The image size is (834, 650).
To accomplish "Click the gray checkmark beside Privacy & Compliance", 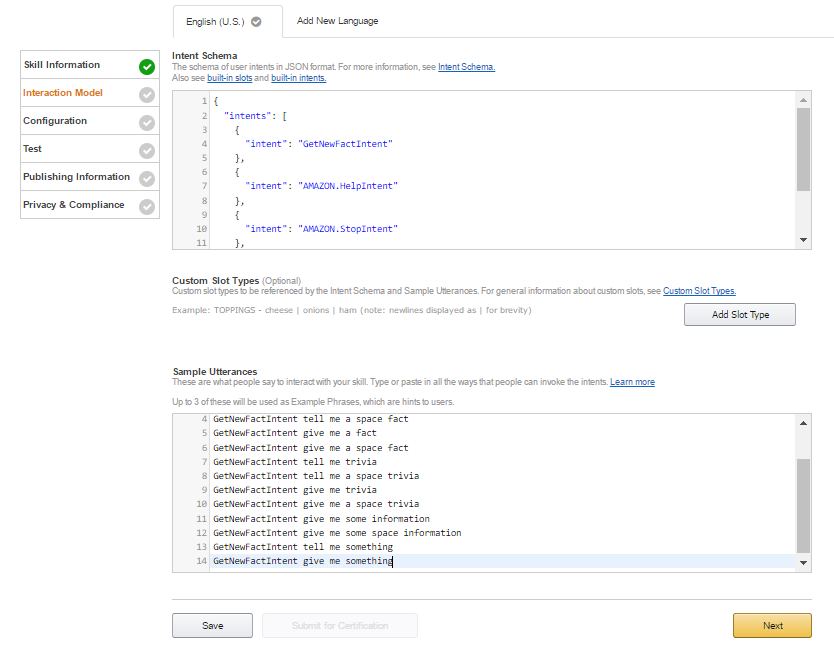I will tap(147, 206).
